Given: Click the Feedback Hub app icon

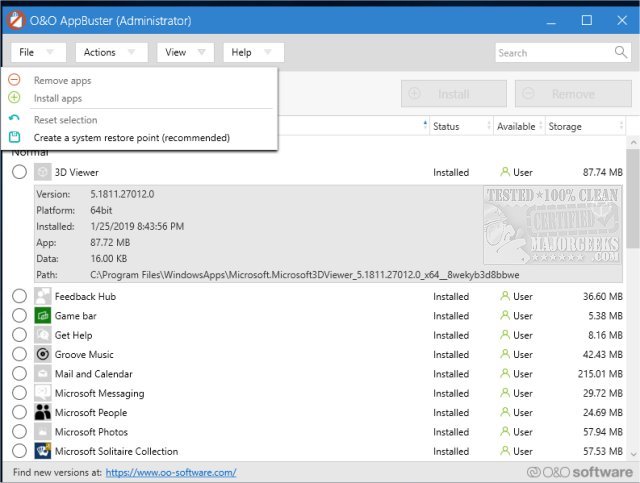Looking at the screenshot, I should click(43, 296).
